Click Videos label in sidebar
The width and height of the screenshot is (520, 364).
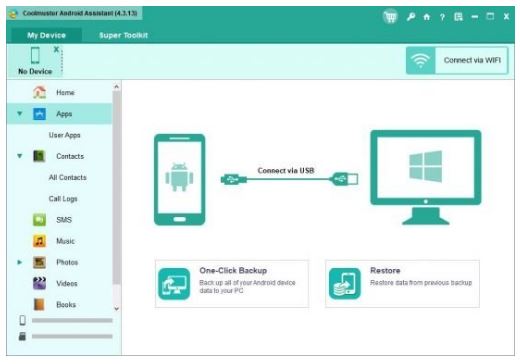(x=67, y=284)
